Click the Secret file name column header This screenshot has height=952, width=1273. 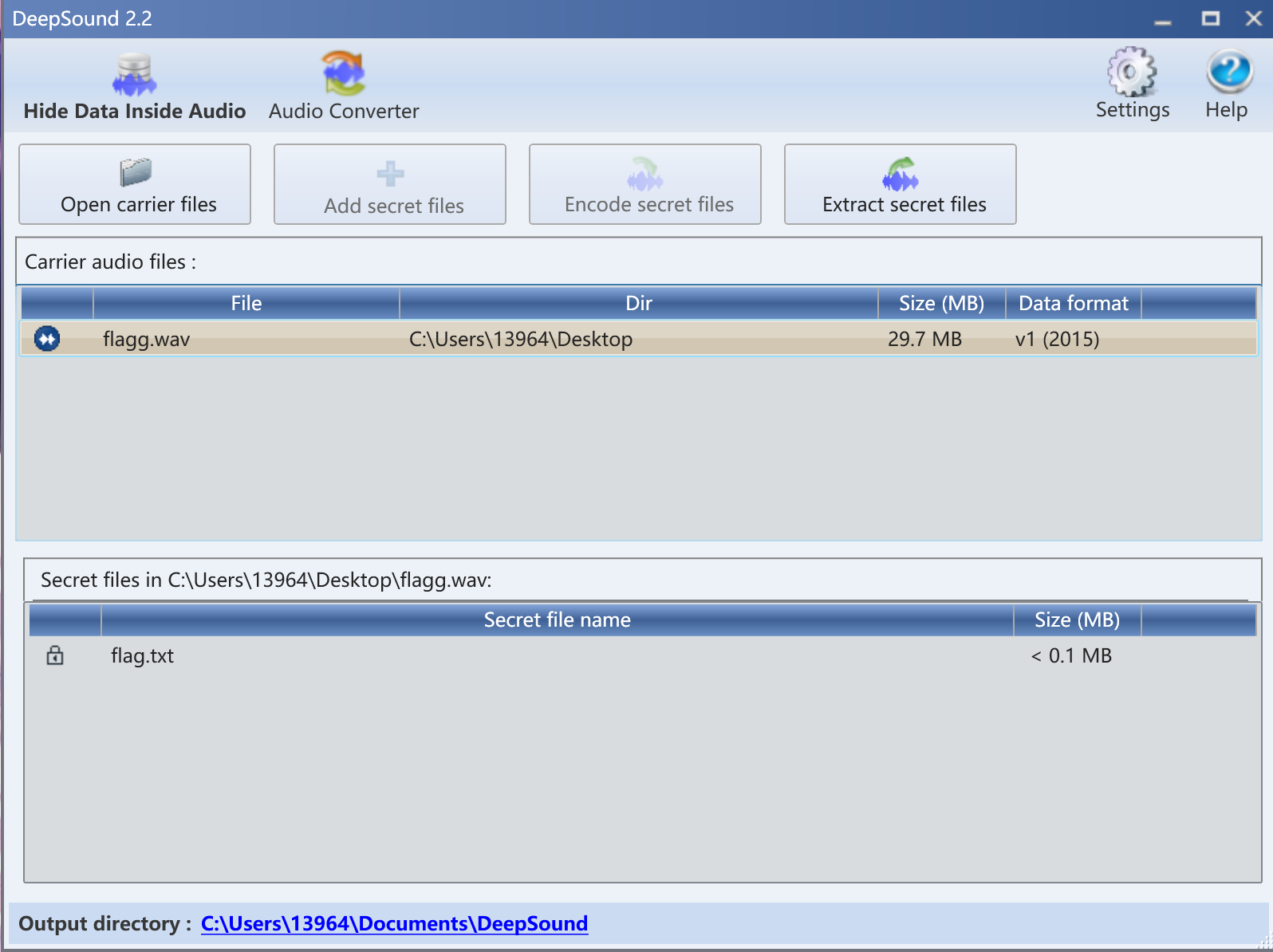tap(557, 620)
